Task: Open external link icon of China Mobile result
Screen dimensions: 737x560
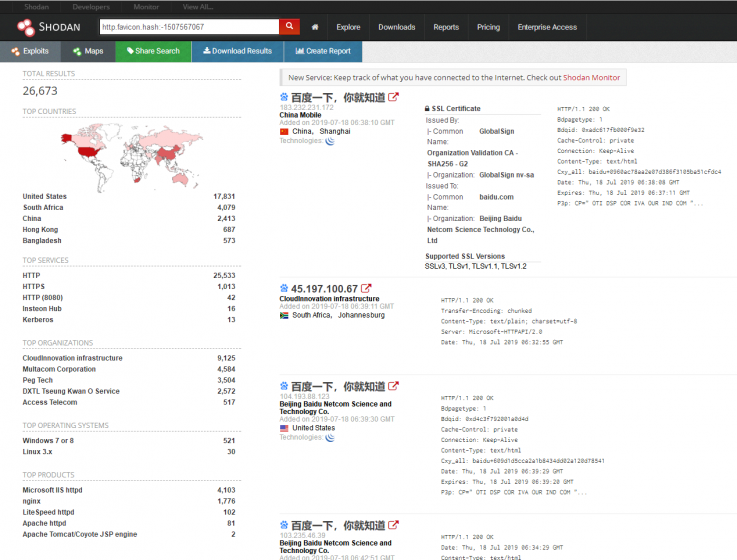Action: [x=393, y=97]
